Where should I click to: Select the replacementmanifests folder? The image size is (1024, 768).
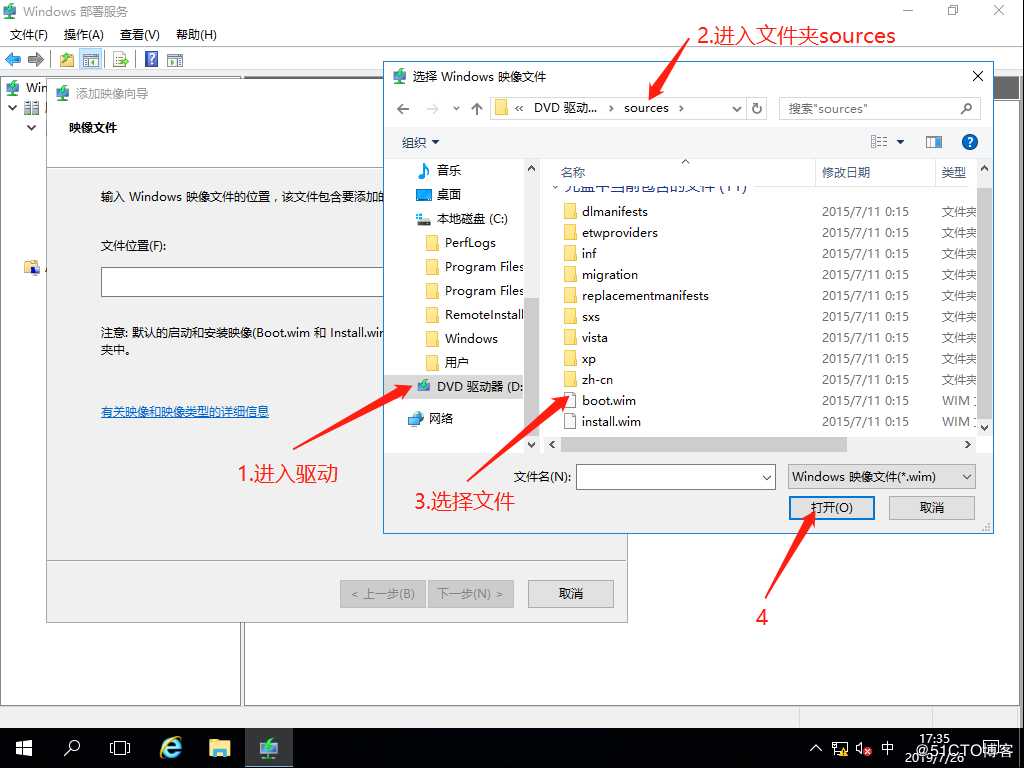click(x=645, y=295)
